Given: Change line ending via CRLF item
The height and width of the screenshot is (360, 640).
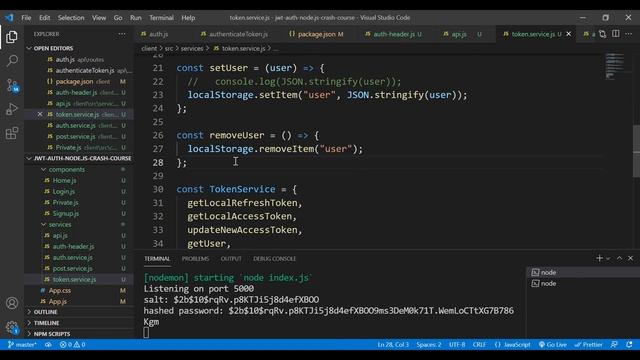Looking at the screenshot, I should (x=479, y=344).
